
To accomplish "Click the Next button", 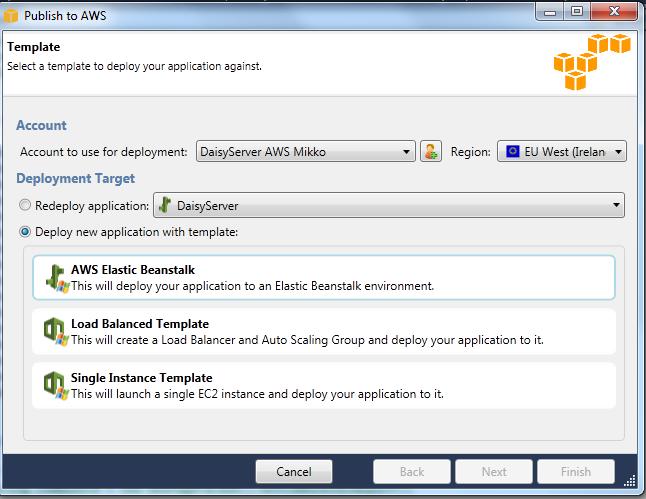I will tap(494, 471).
